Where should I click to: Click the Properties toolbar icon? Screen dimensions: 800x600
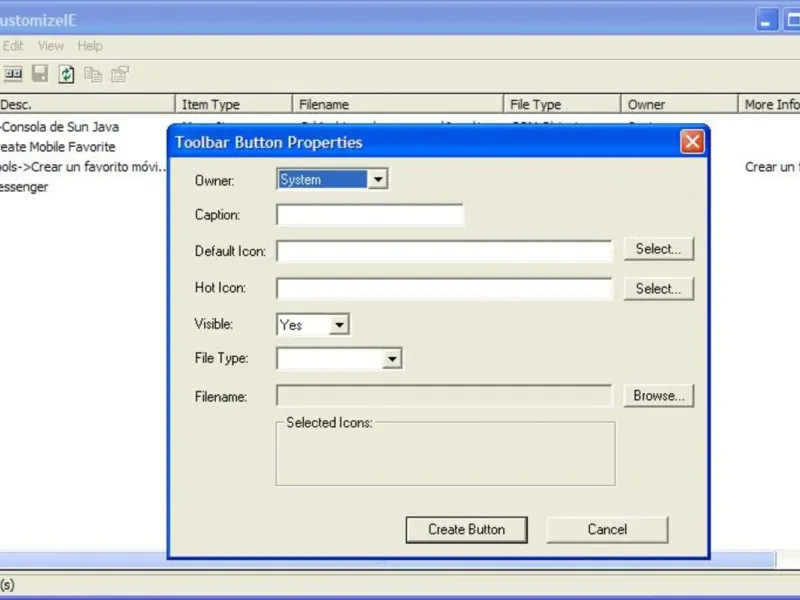click(120, 74)
